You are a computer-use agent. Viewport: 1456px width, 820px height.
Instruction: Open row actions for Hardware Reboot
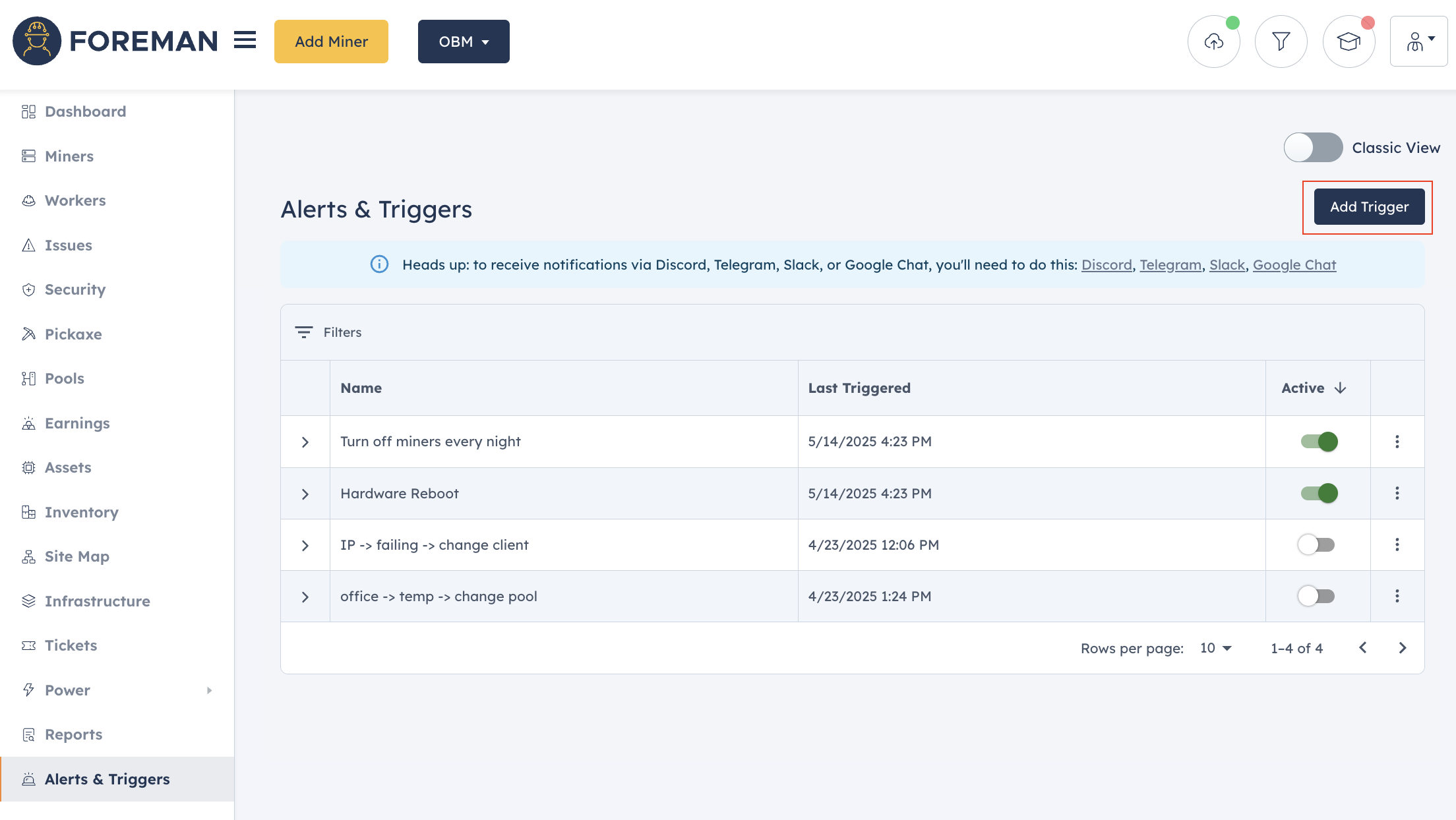click(x=1397, y=493)
